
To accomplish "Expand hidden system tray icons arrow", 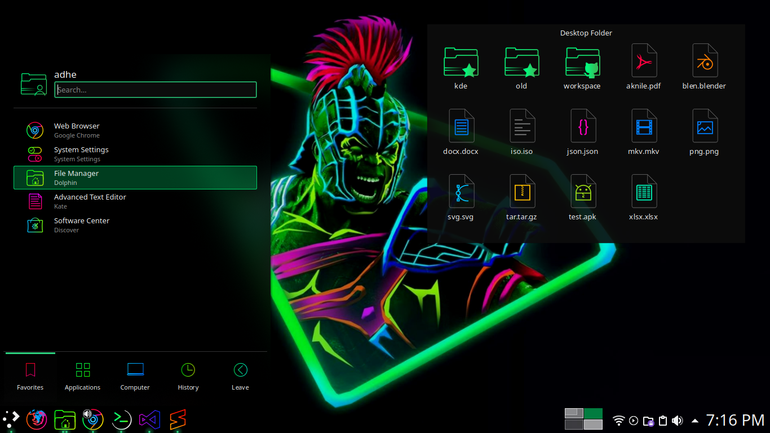I will 695,421.
